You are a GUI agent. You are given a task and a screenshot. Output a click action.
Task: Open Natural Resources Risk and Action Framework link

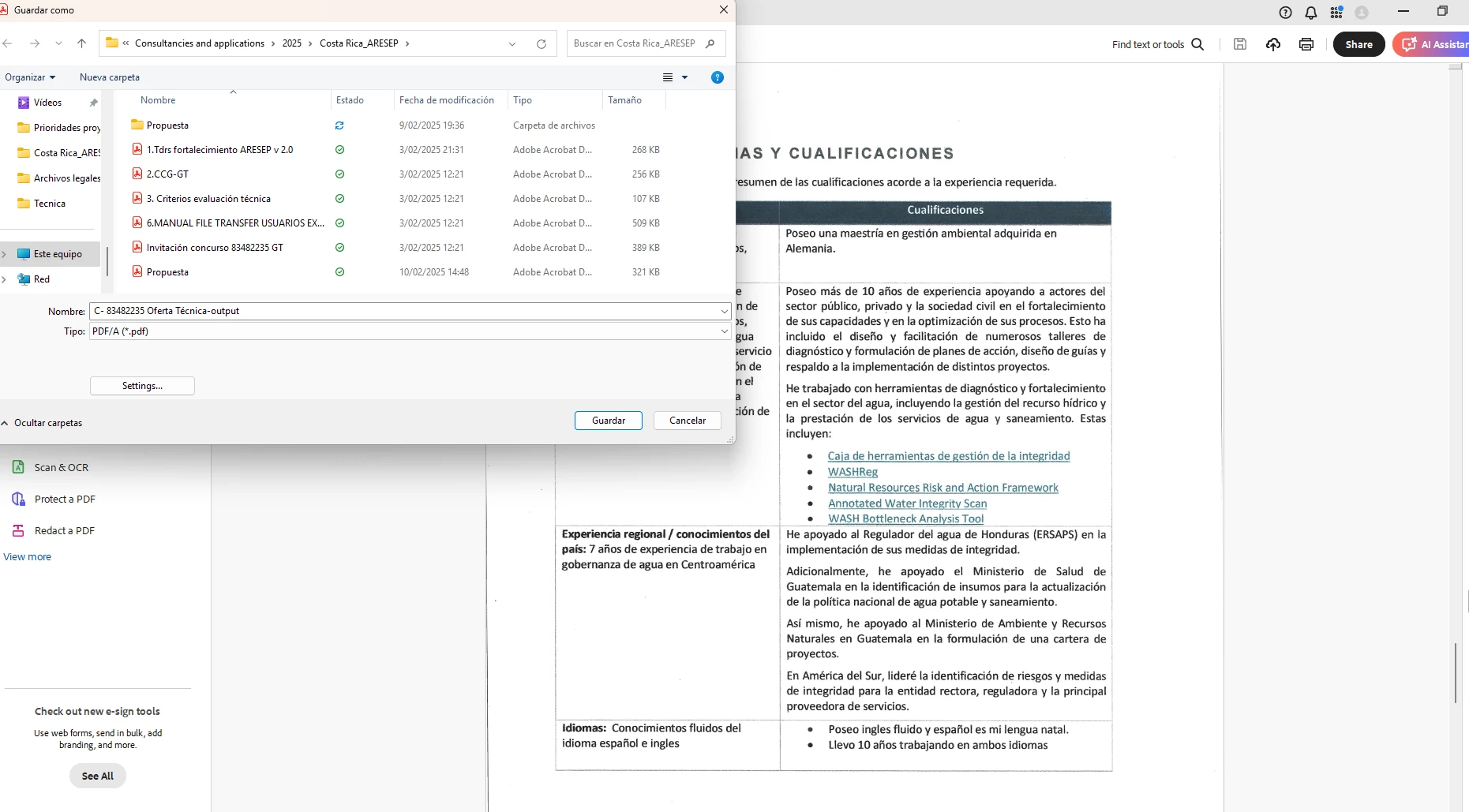(943, 488)
